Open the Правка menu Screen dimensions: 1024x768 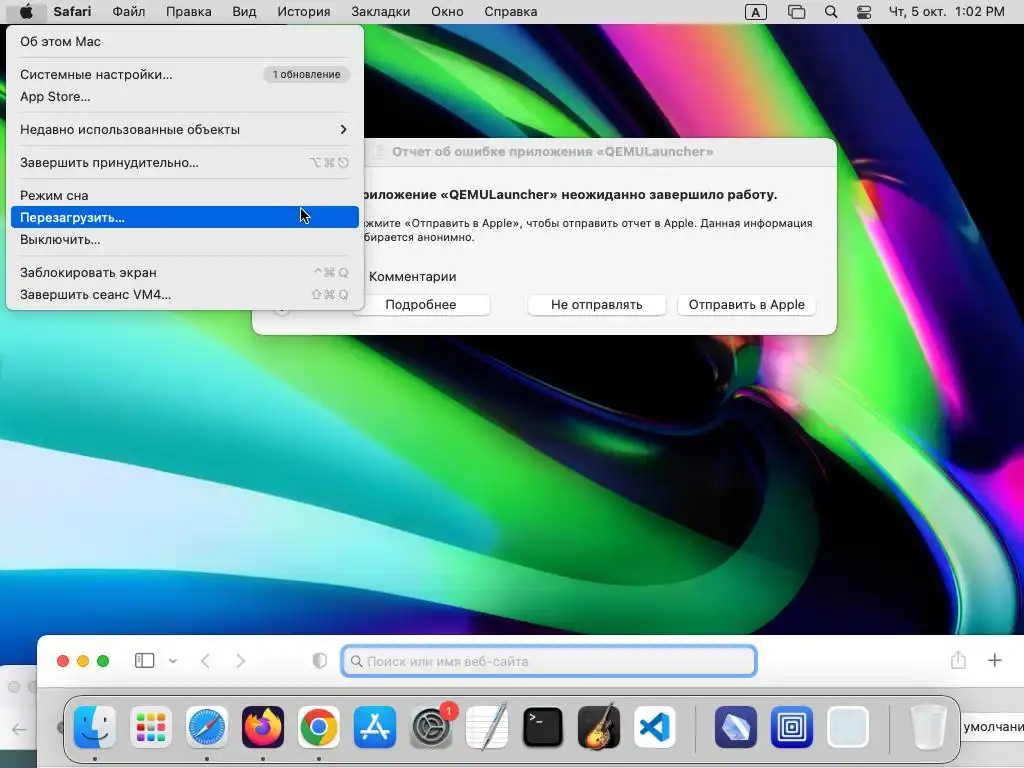(x=188, y=12)
